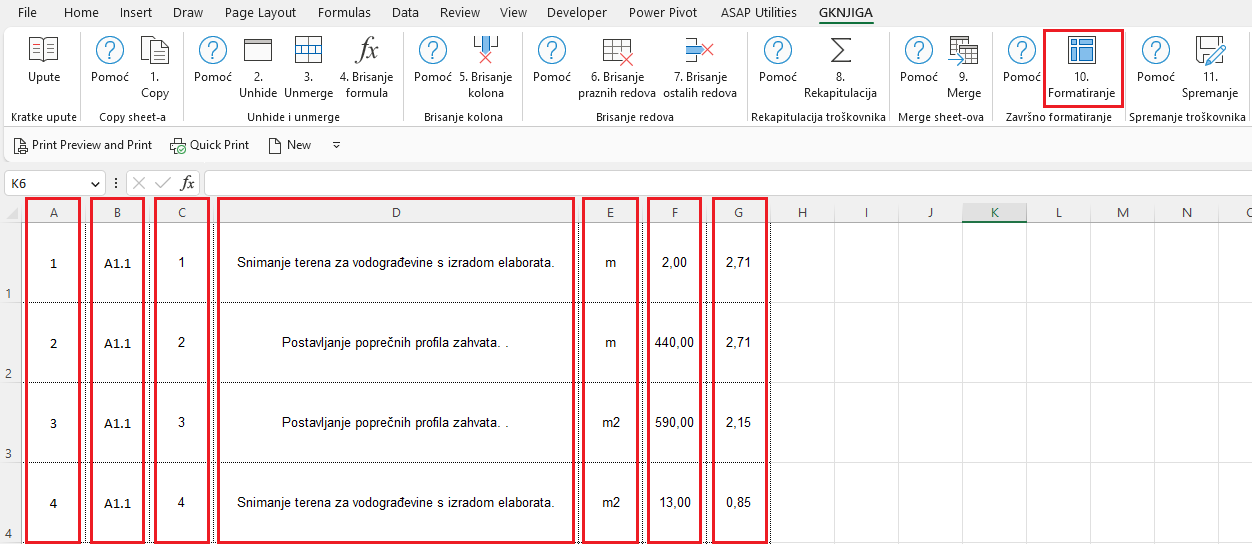Click the 1. Copy sheet icon
This screenshot has width=1252, height=545.
[155, 51]
